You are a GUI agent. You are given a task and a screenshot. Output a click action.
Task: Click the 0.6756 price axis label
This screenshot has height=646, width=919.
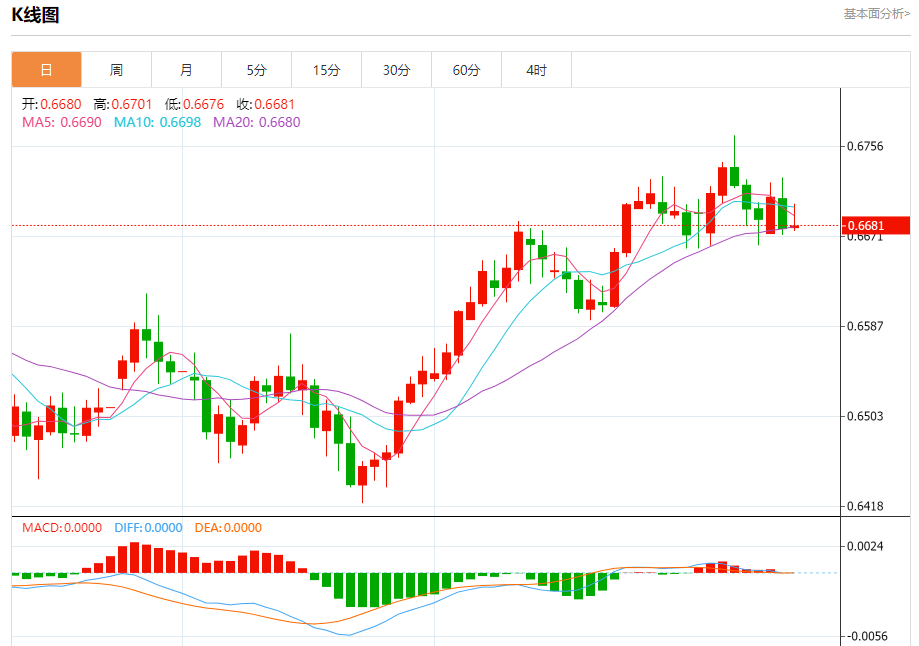pos(865,147)
